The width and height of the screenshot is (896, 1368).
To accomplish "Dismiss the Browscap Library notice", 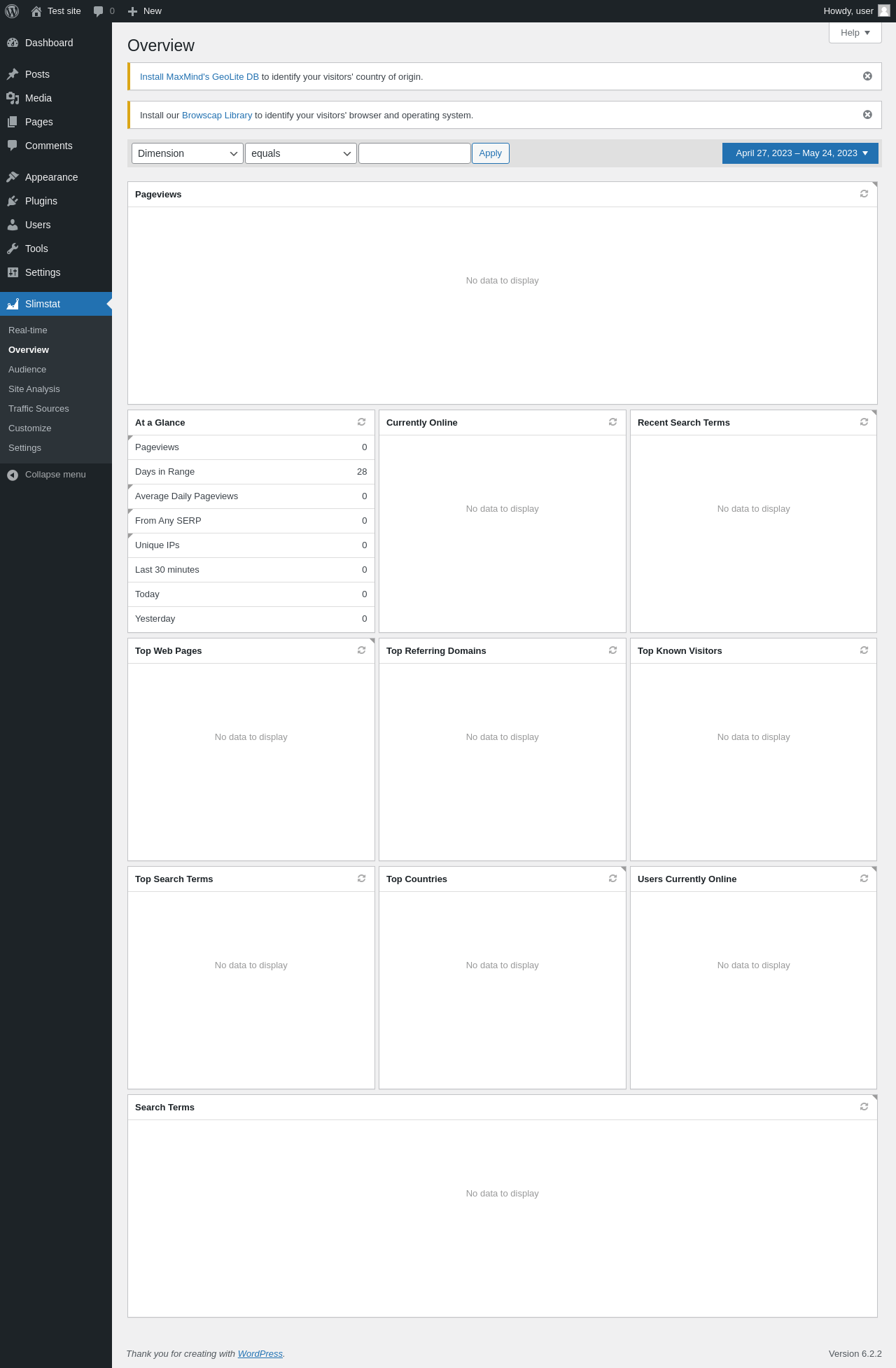I will (867, 115).
